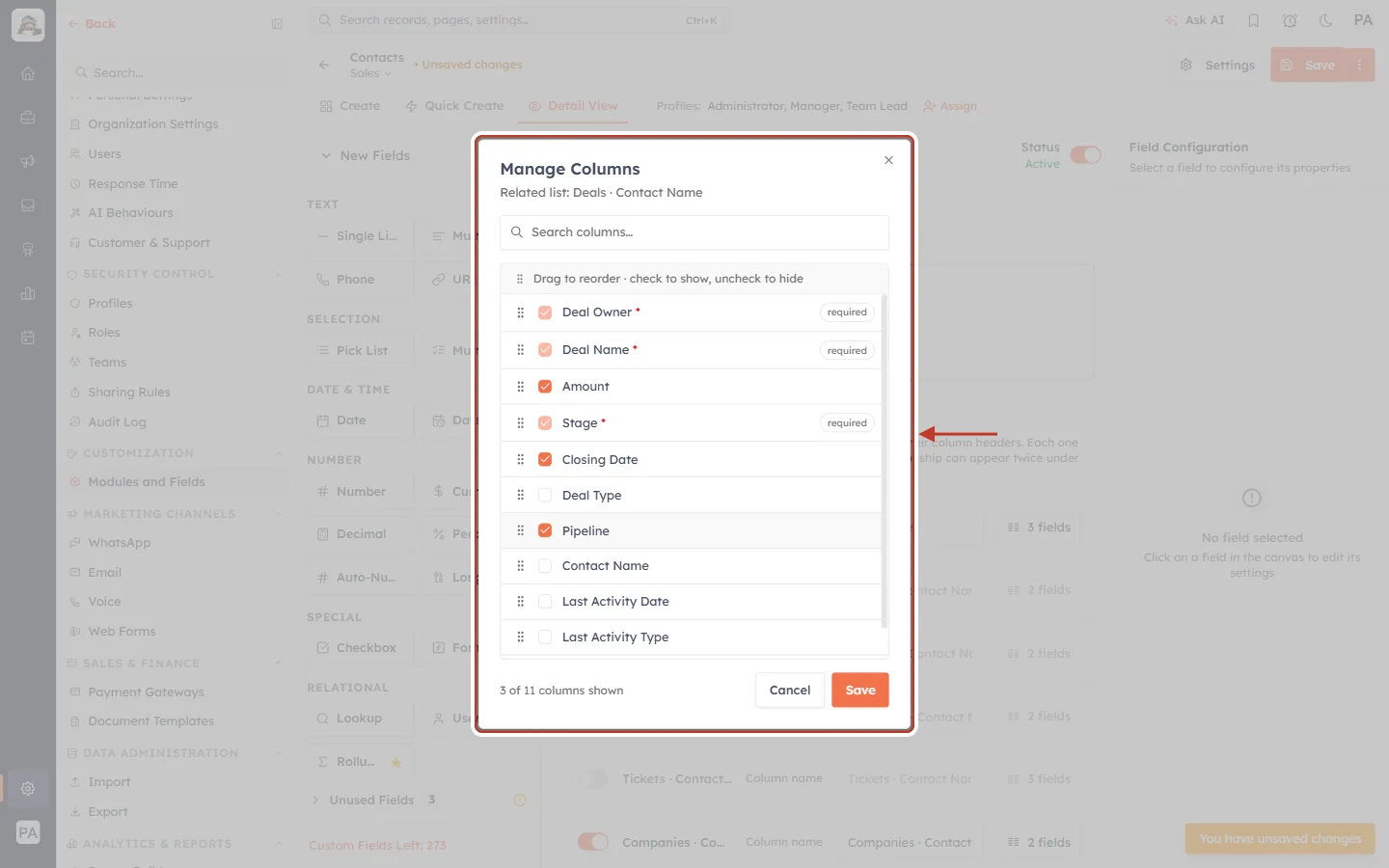Click the Search columns input field
The width and height of the screenshot is (1389, 868).
pyautogui.click(x=694, y=232)
